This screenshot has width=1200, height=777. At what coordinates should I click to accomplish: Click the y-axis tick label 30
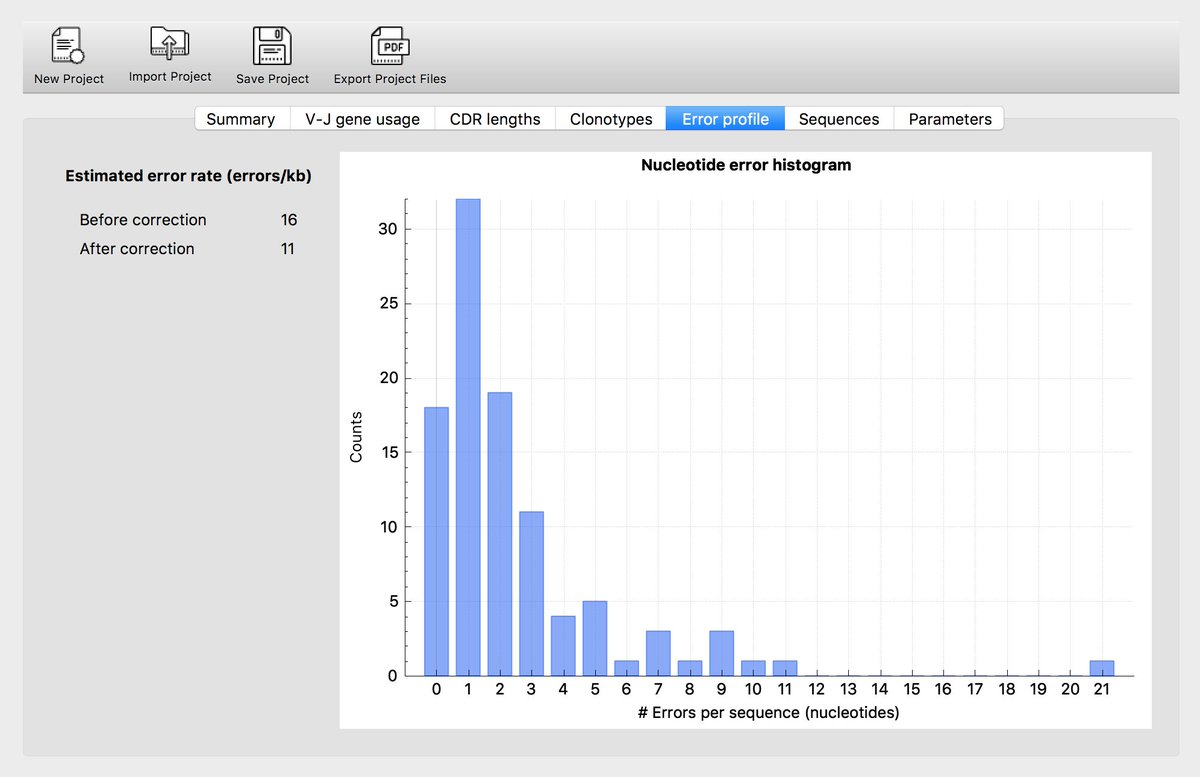[x=388, y=229]
